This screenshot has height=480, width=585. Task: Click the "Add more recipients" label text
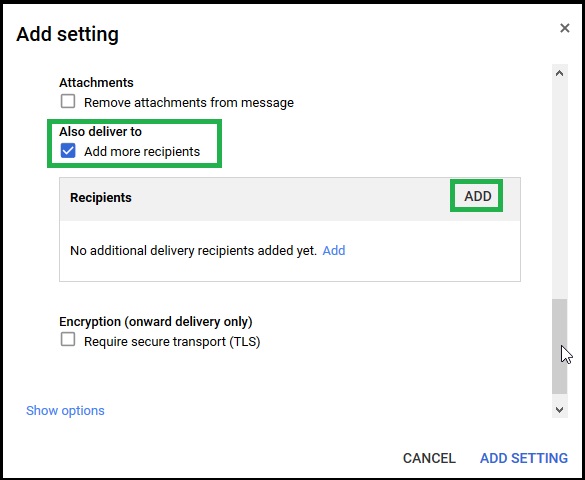142,152
